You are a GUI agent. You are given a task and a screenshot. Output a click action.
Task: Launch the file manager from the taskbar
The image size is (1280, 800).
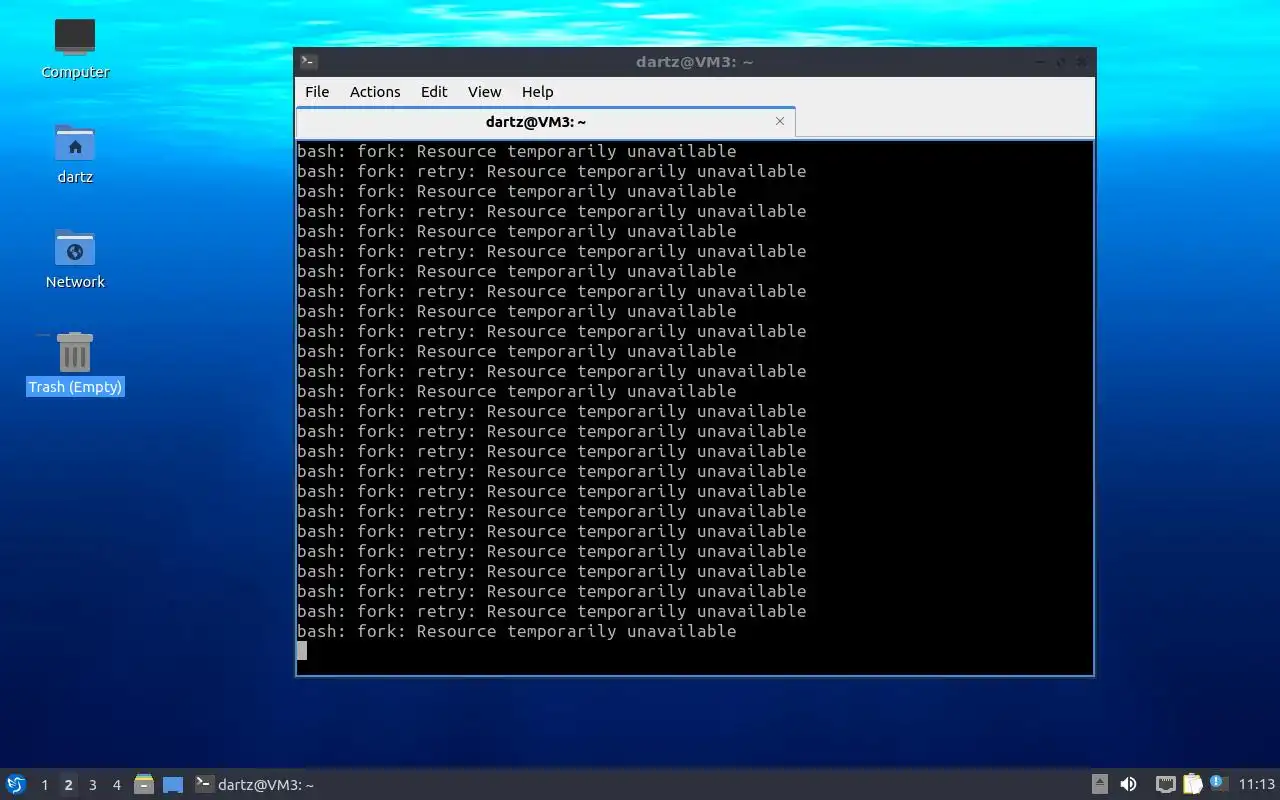click(x=144, y=785)
